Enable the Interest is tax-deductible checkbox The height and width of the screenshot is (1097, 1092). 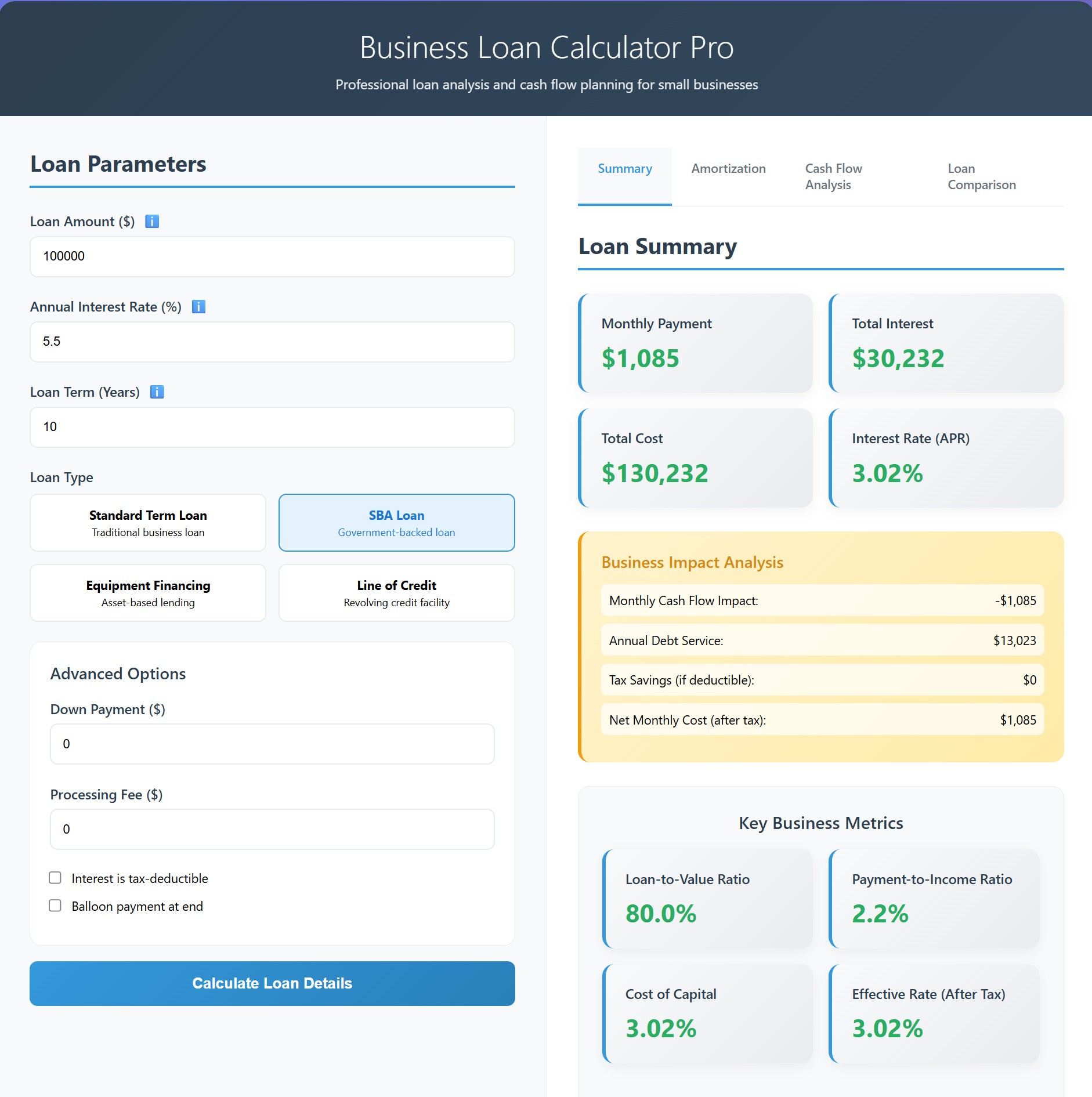[55, 878]
